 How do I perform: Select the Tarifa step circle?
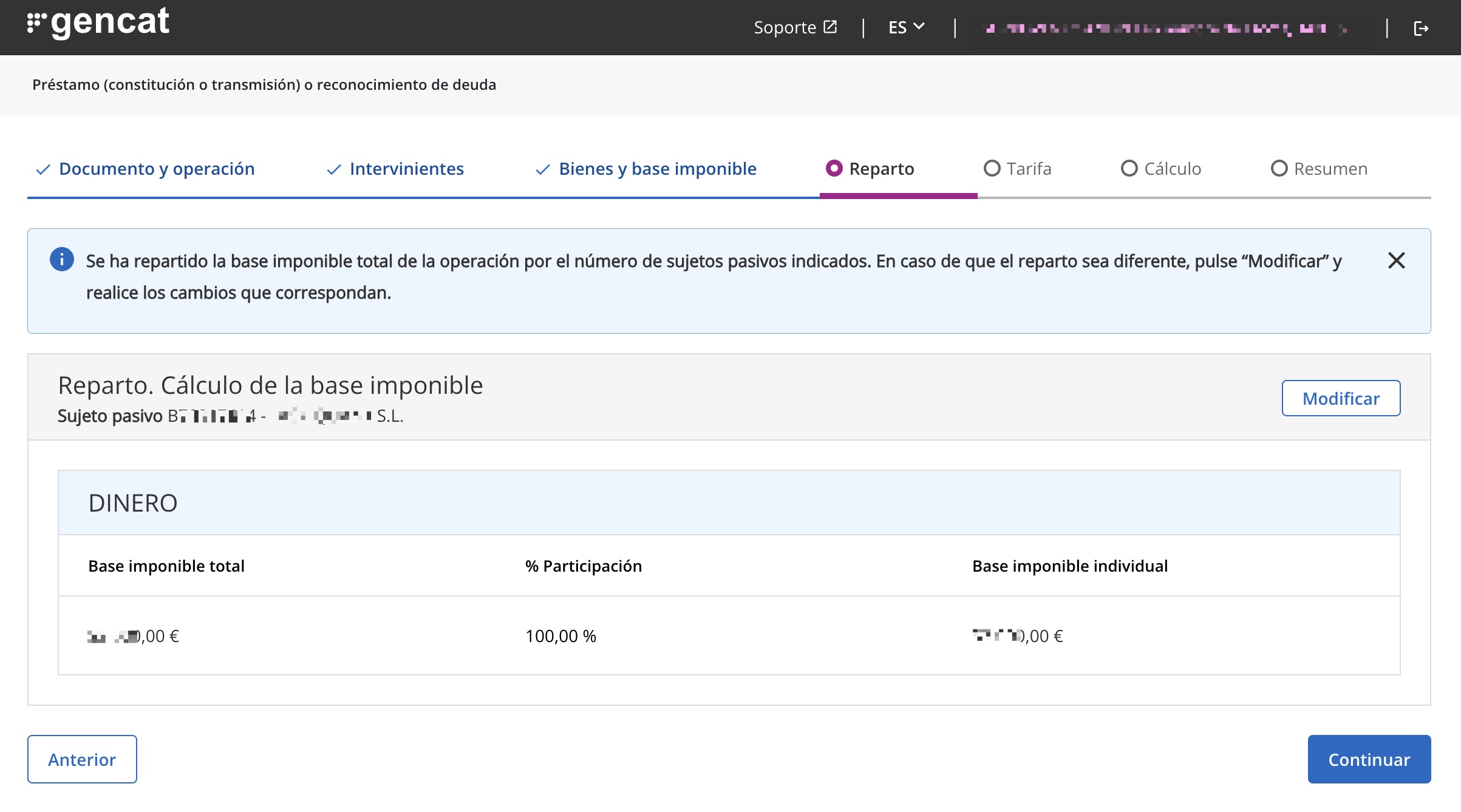coord(992,168)
